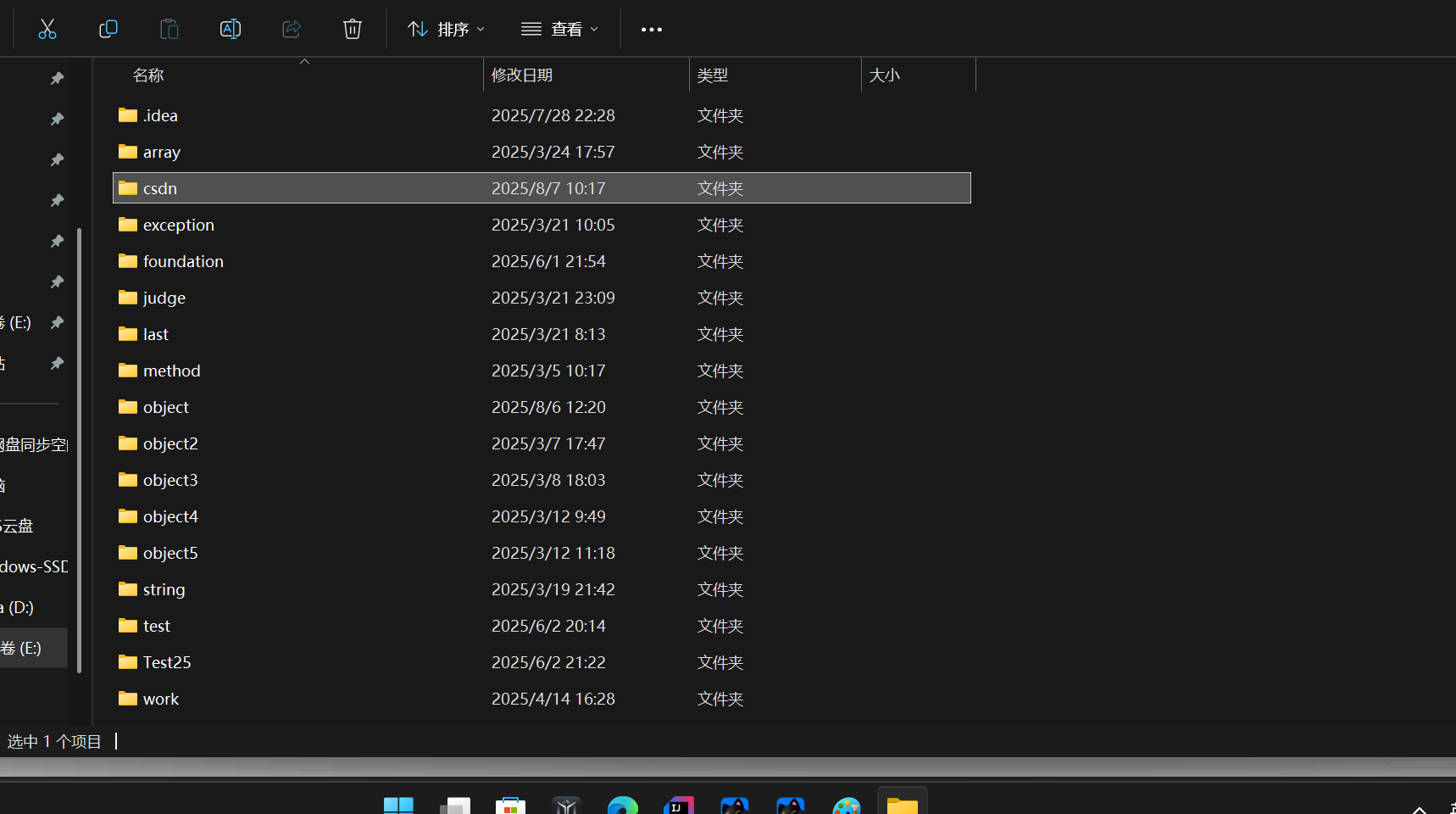Click the pin icon beside the (E:) quick access entry
Image resolution: width=1456 pixels, height=814 pixels.
57,322
